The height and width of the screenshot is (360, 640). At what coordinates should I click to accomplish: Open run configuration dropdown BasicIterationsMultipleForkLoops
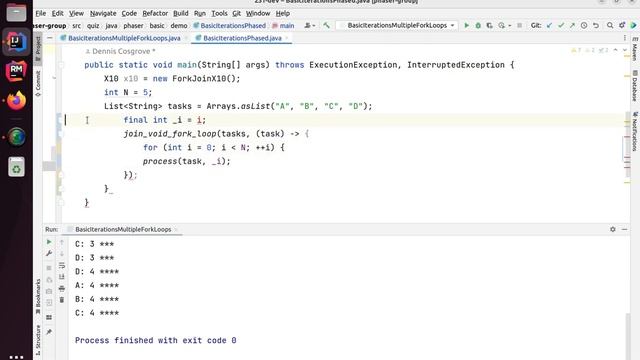tap(398, 25)
